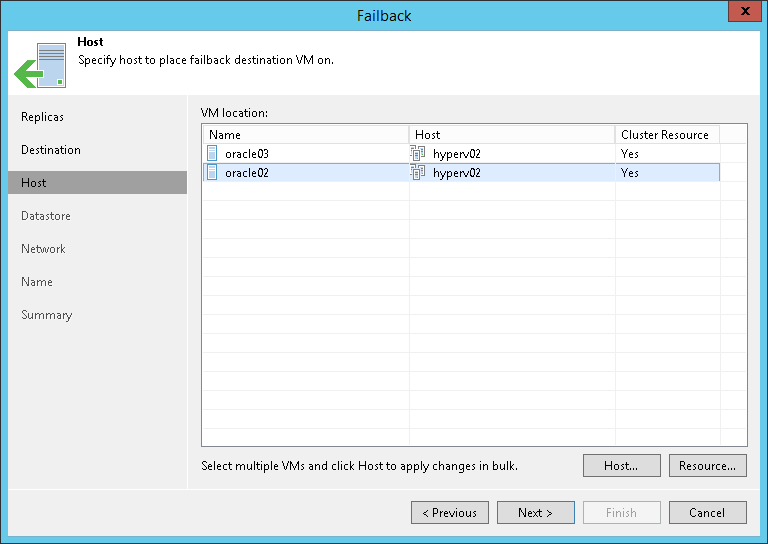Close the Failback window
This screenshot has height=544, width=768.
tap(743, 13)
